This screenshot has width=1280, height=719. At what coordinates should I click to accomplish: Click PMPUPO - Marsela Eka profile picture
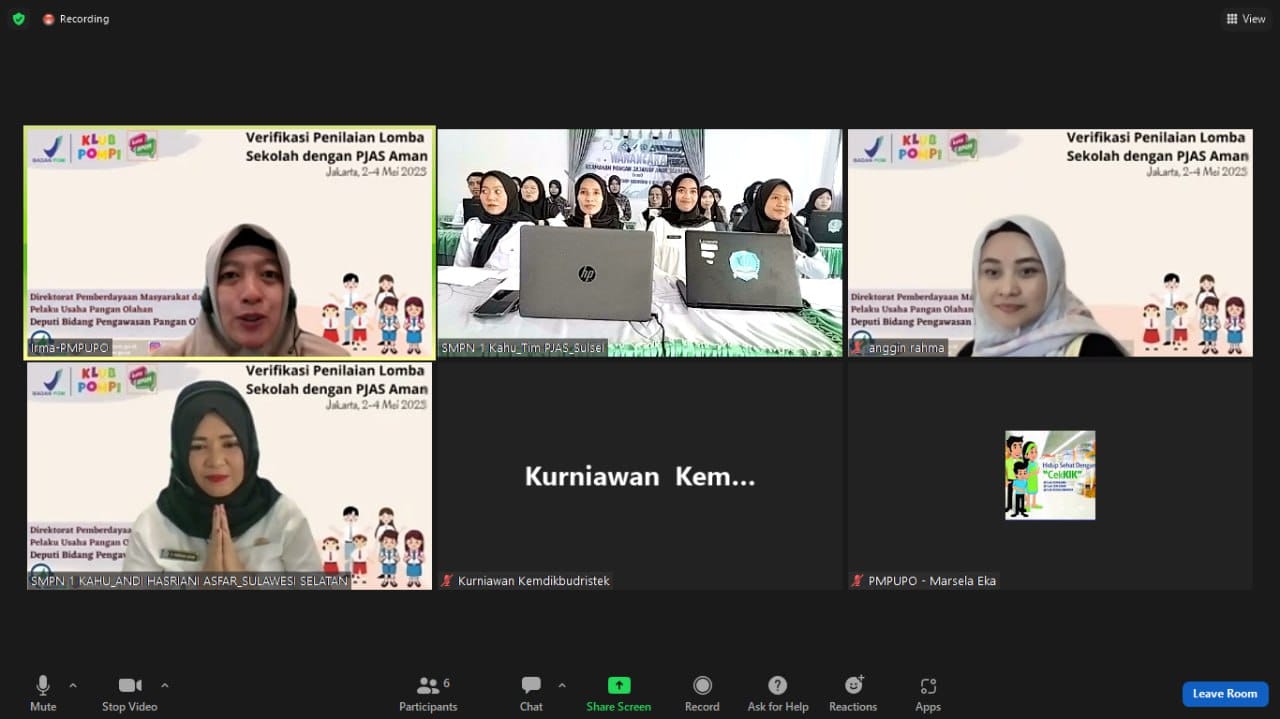[x=1050, y=475]
